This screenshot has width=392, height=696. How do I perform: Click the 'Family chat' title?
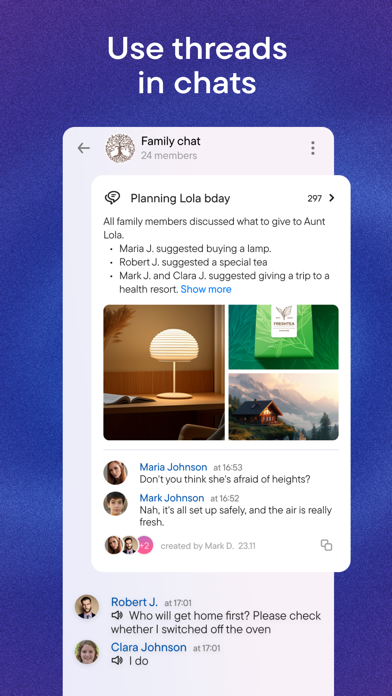click(x=171, y=141)
